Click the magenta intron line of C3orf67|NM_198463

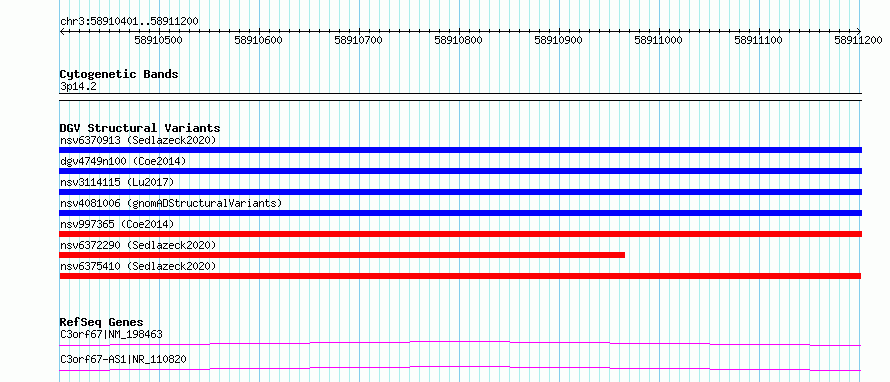[460, 342]
